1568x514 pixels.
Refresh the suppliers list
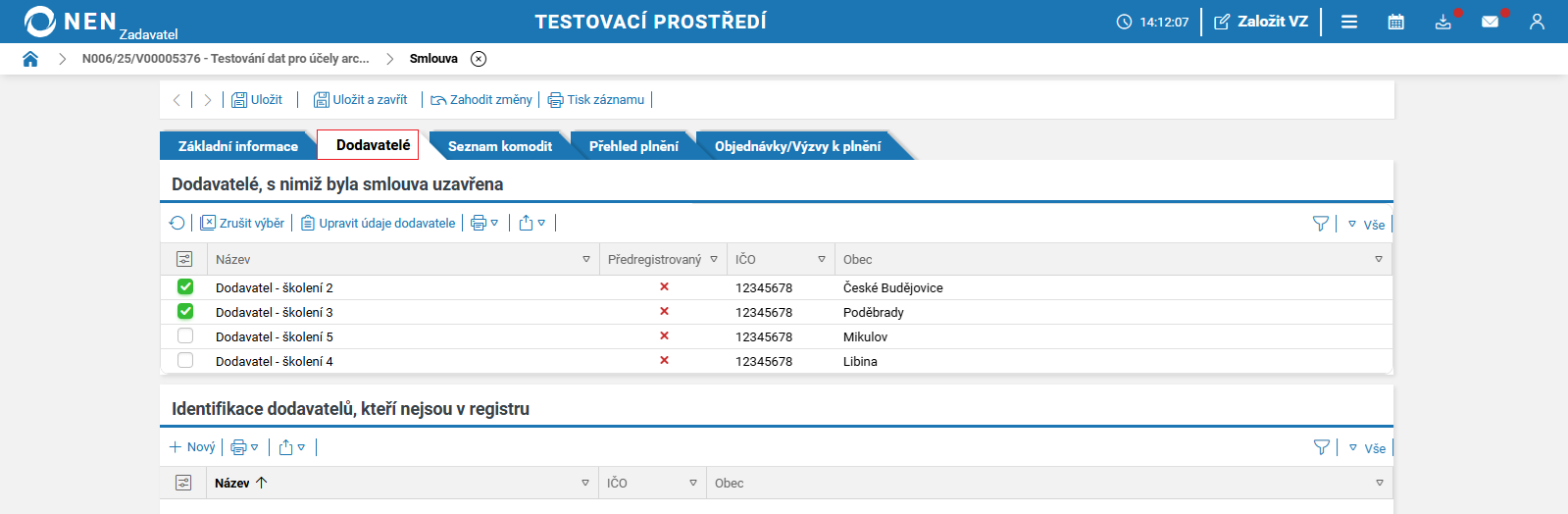177,224
